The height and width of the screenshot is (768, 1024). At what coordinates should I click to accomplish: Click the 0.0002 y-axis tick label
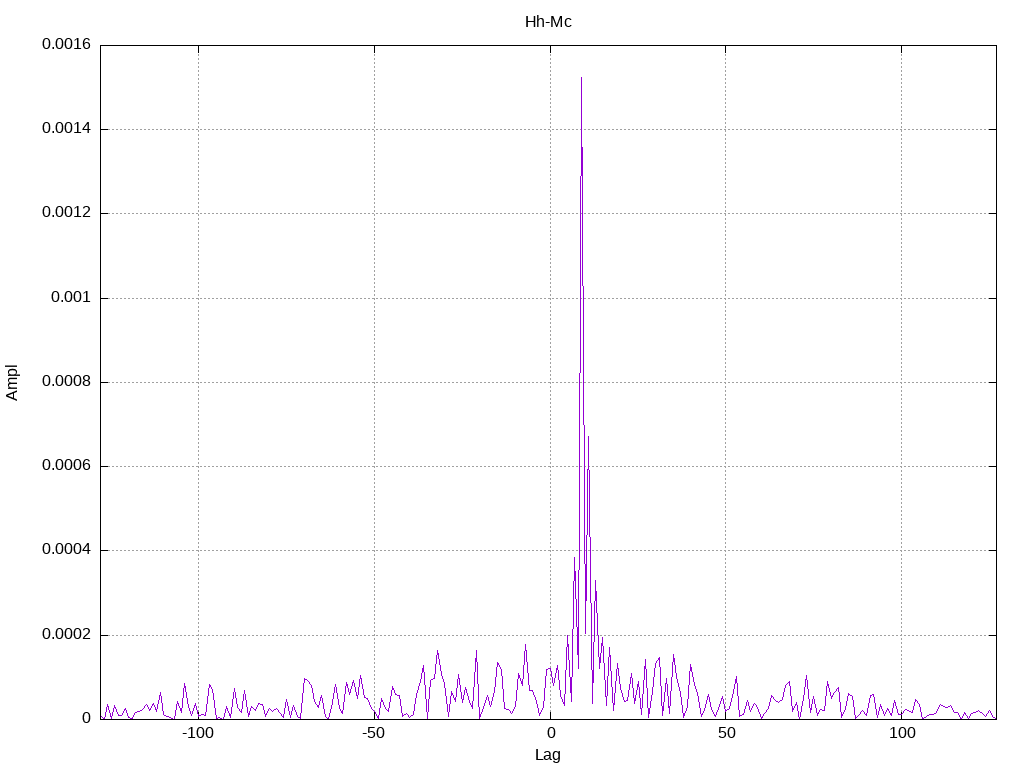(x=67, y=634)
